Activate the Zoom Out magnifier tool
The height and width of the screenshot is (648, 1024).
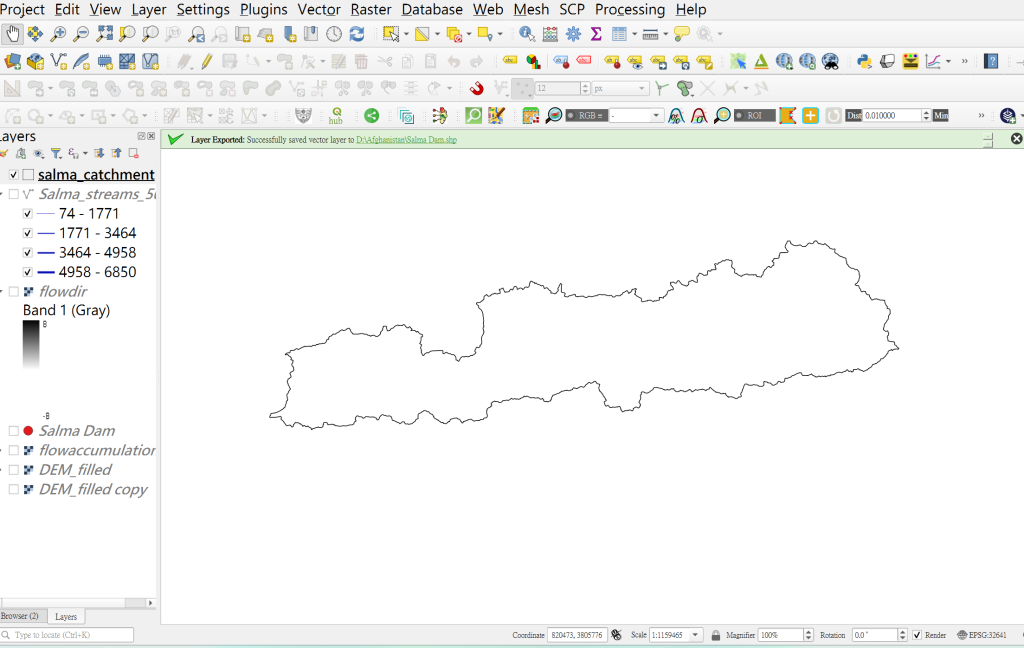[81, 34]
